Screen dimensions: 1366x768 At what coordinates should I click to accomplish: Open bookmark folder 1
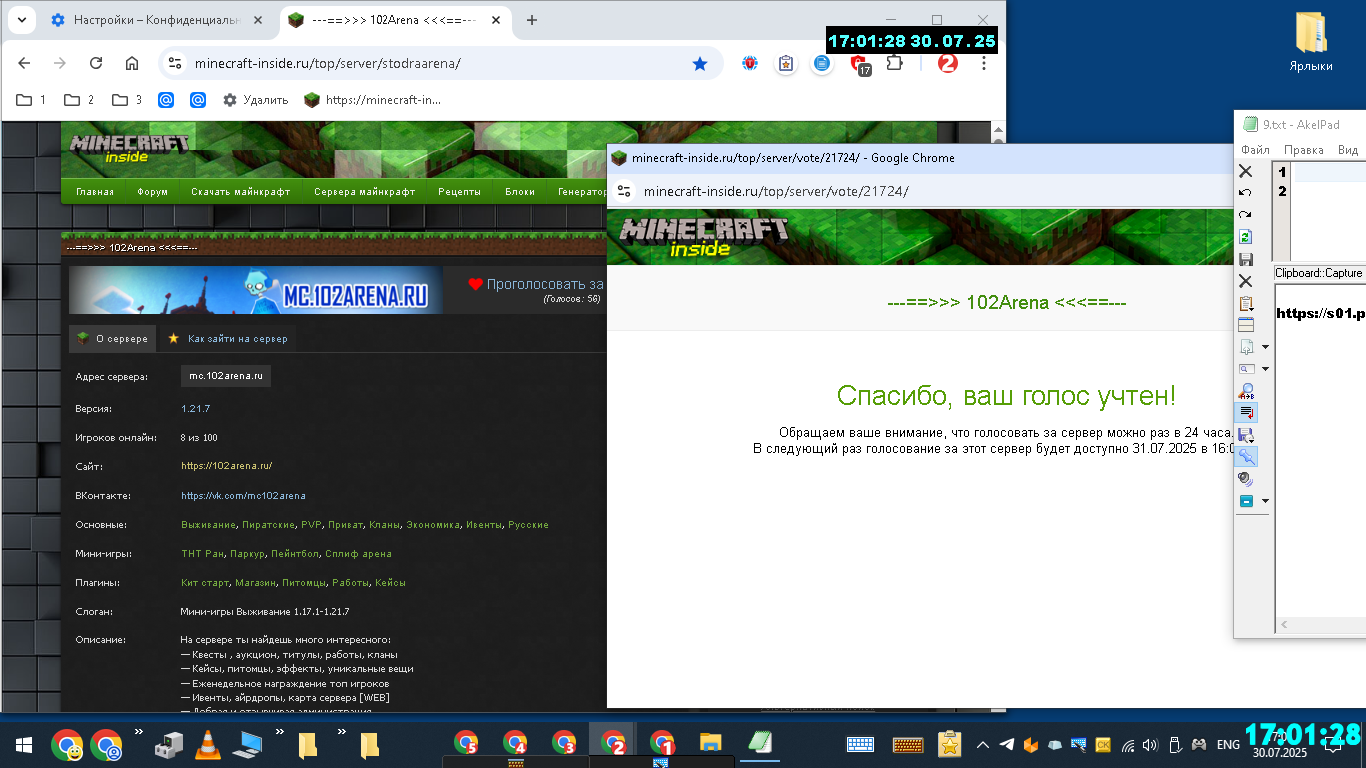[32, 100]
